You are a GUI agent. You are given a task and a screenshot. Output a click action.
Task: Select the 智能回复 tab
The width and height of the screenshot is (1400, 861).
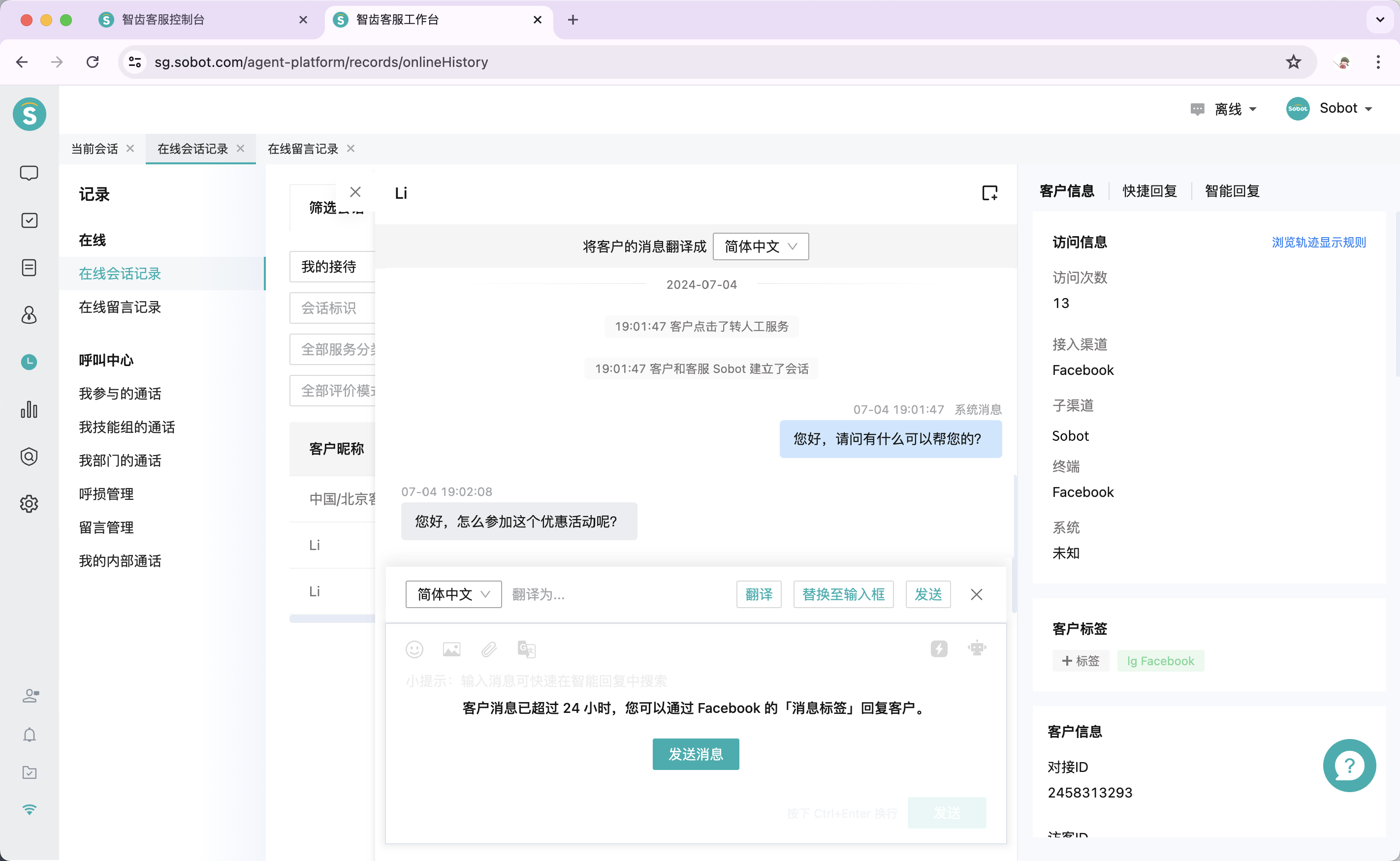pyautogui.click(x=1232, y=191)
